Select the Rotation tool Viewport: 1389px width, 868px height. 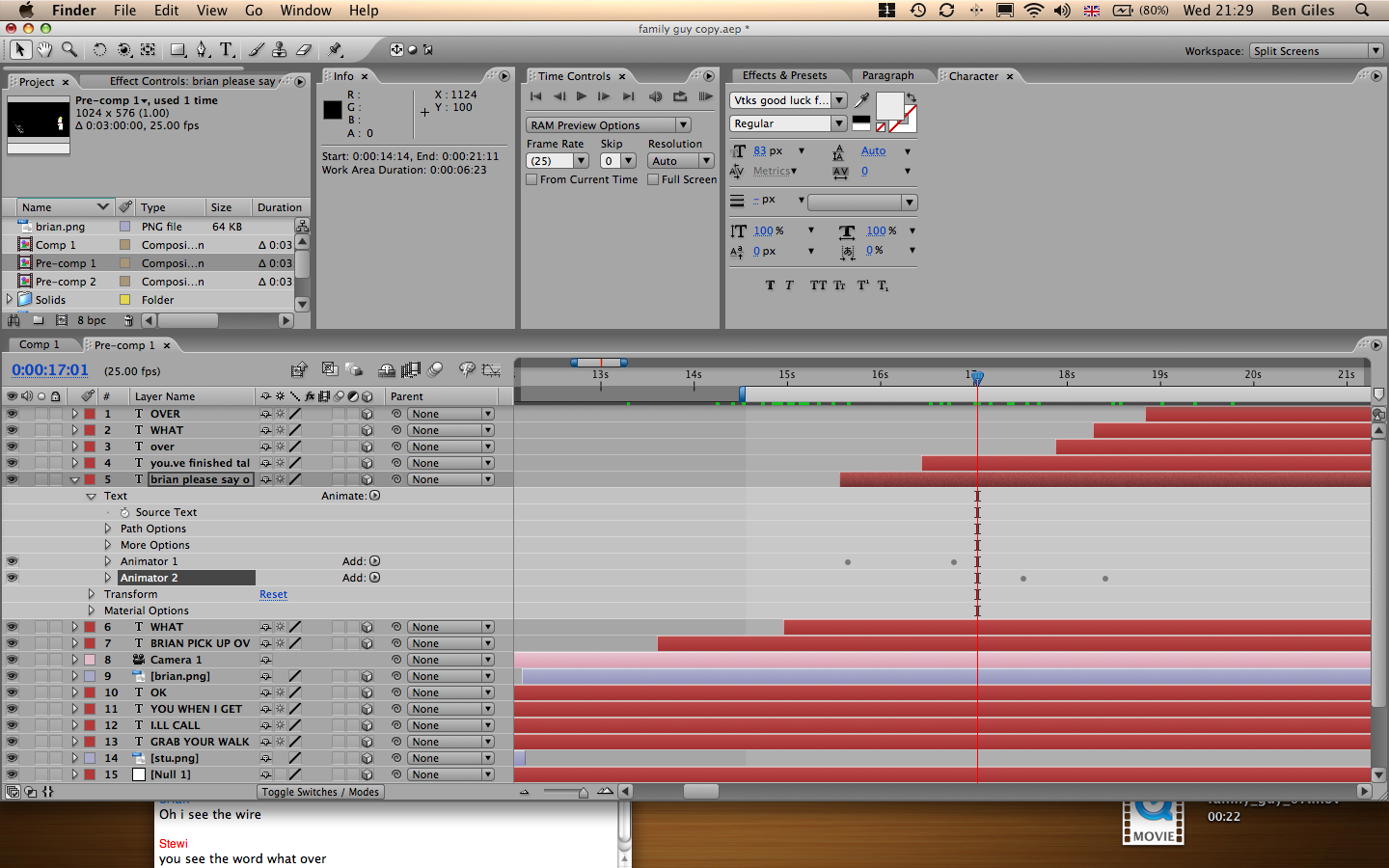(x=99, y=49)
